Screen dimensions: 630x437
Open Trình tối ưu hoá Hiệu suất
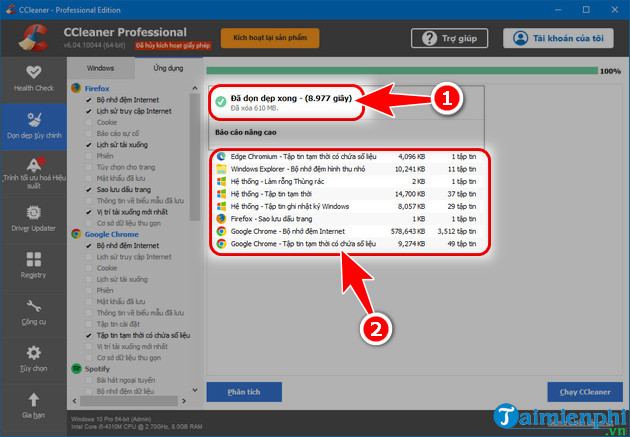point(33,173)
